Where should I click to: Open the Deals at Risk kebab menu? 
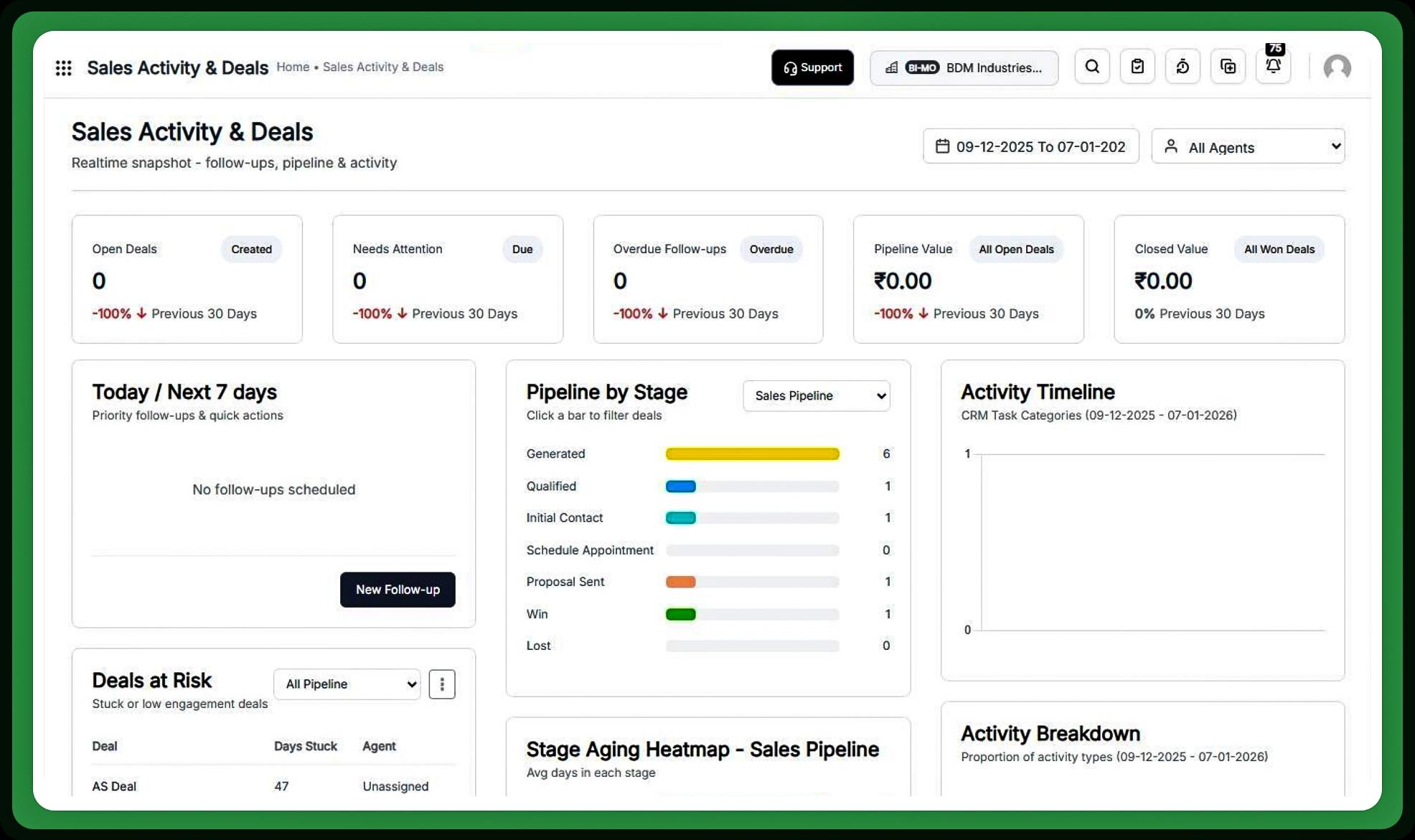tap(442, 684)
